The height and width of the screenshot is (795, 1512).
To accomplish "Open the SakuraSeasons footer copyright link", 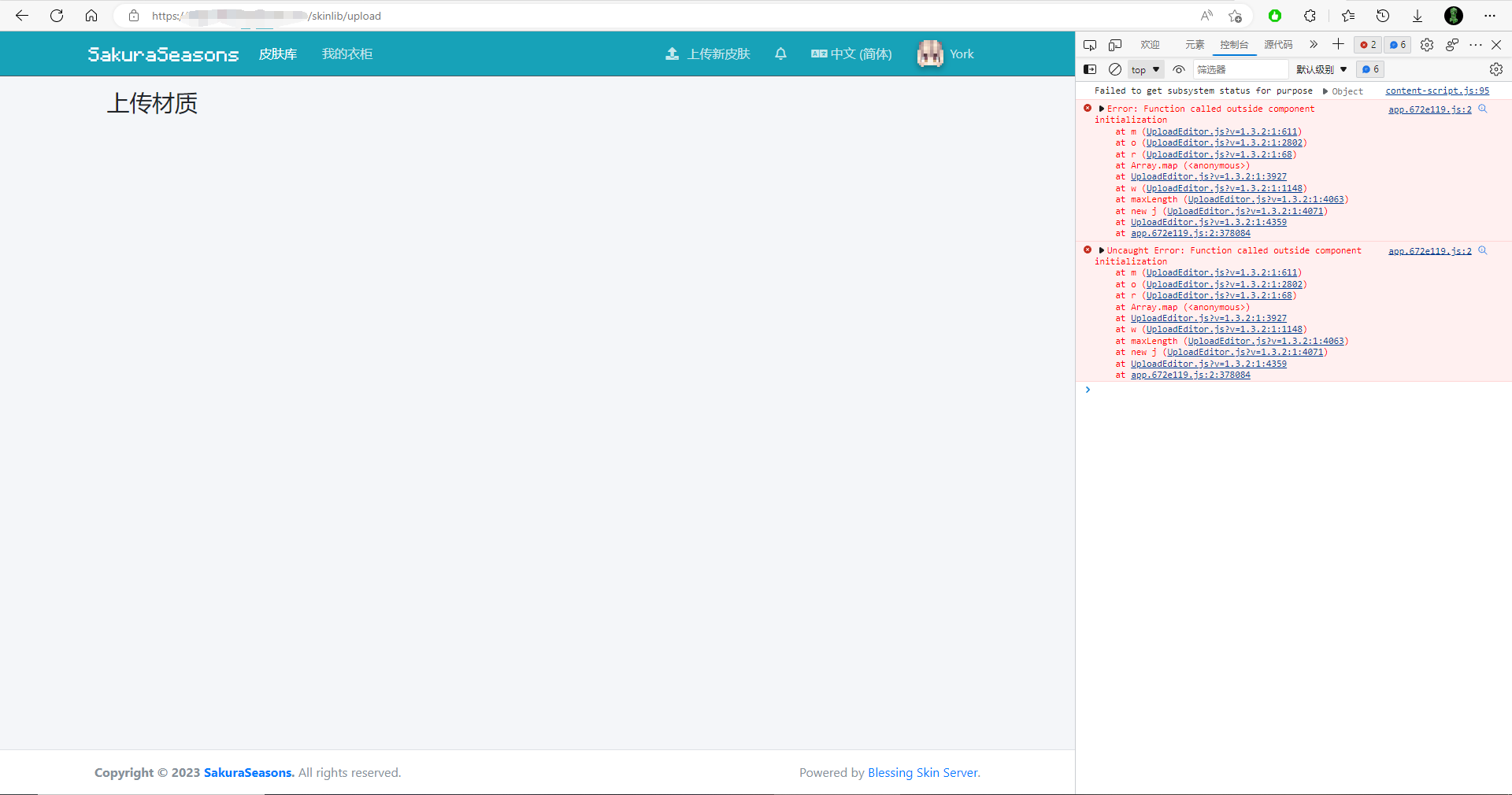I will pyautogui.click(x=249, y=773).
